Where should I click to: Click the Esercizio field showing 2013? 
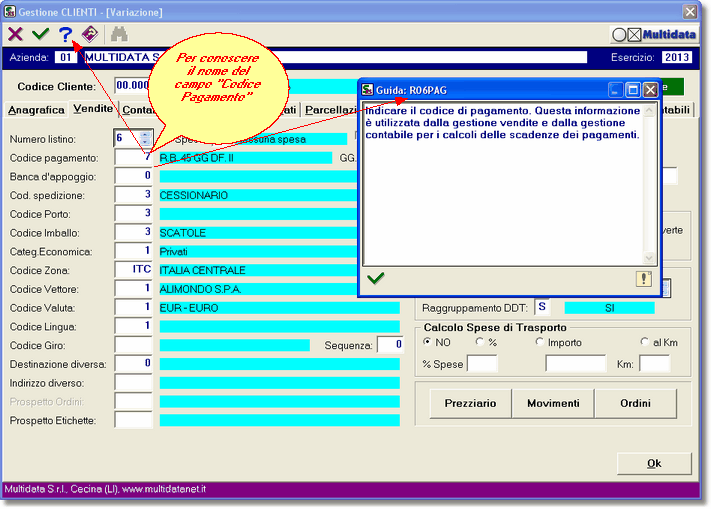pos(677,57)
